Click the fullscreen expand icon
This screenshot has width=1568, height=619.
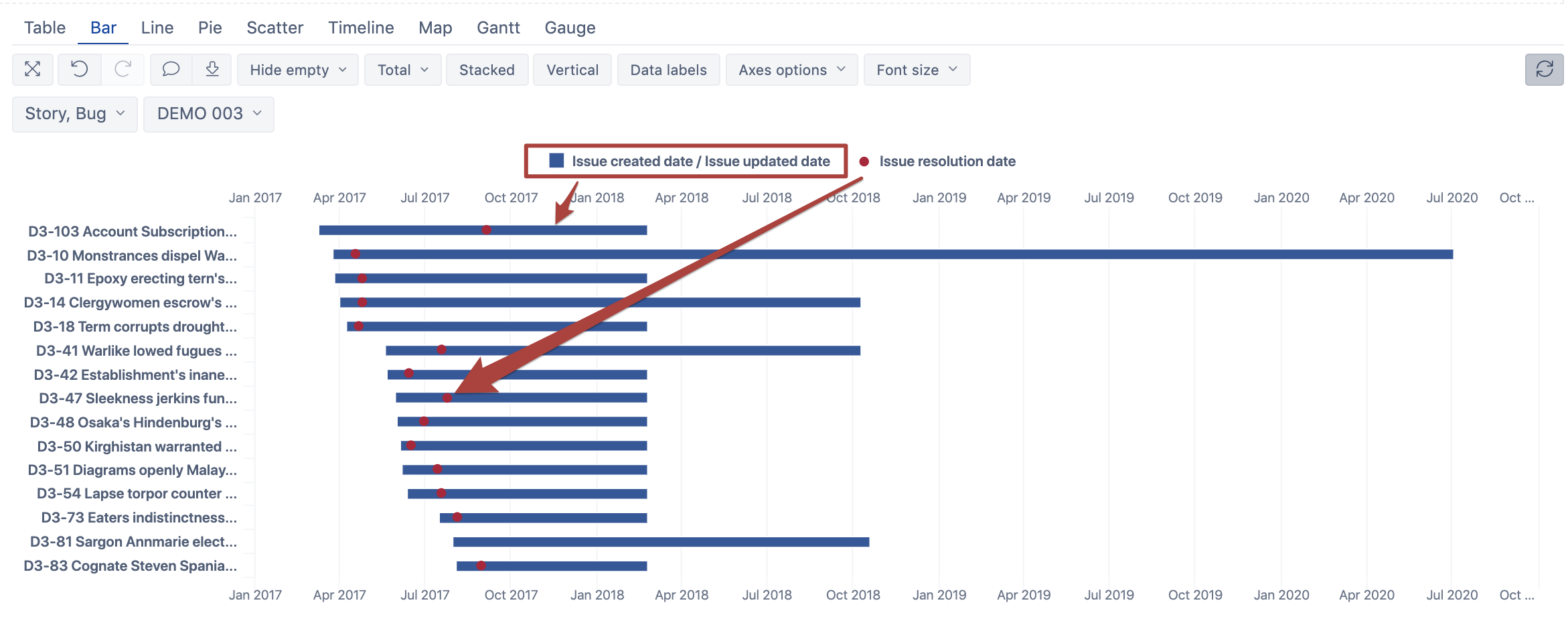pos(32,69)
